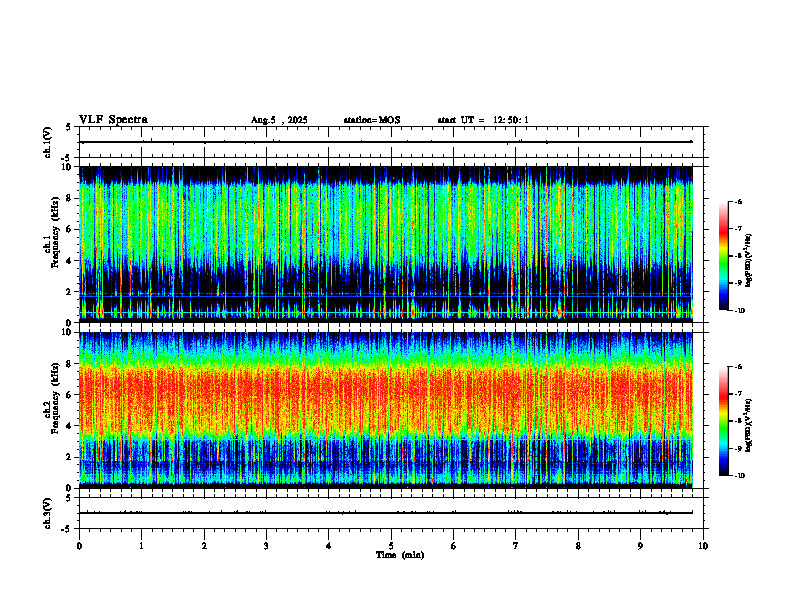Click the "4" kHz tick of ch.2 spectrogram
792x612 pixels.
(69, 426)
